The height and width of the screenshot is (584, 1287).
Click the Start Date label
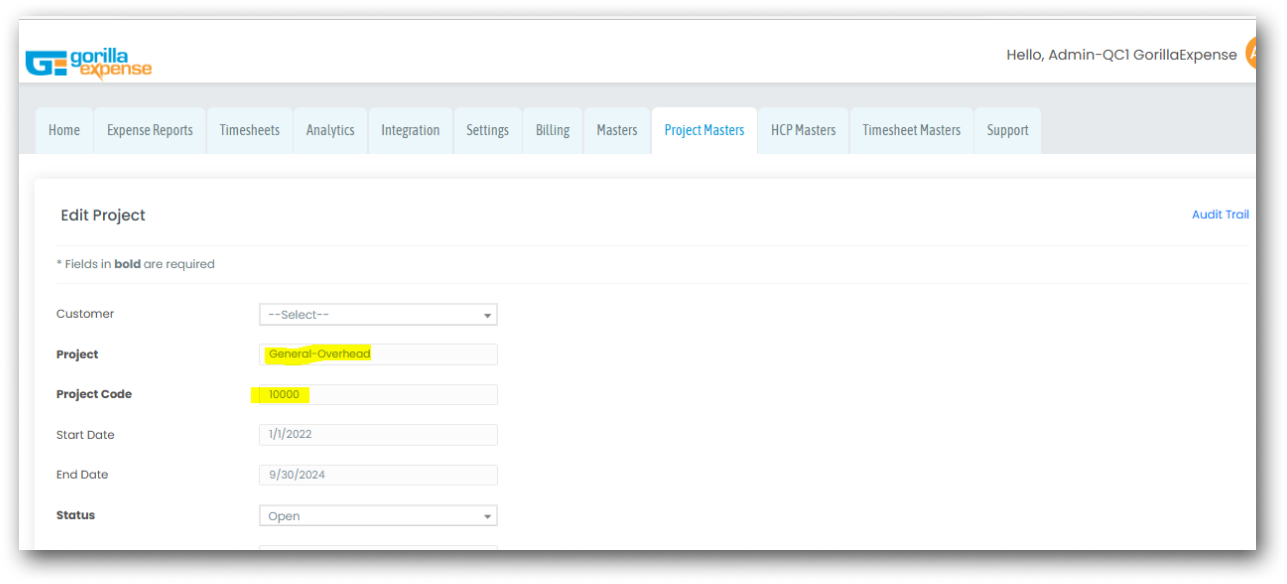tap(85, 435)
